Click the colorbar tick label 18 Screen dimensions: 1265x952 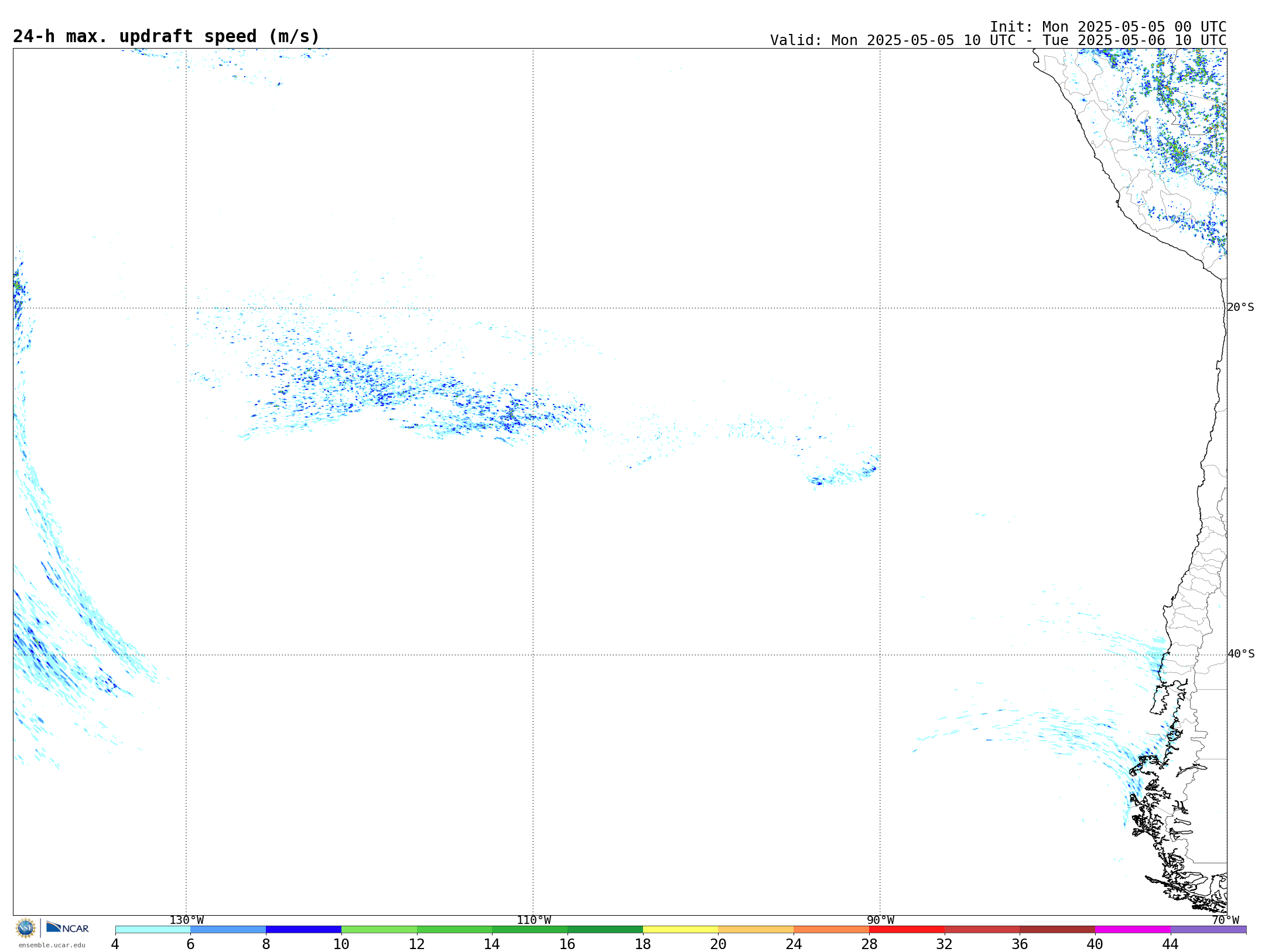coord(643,944)
